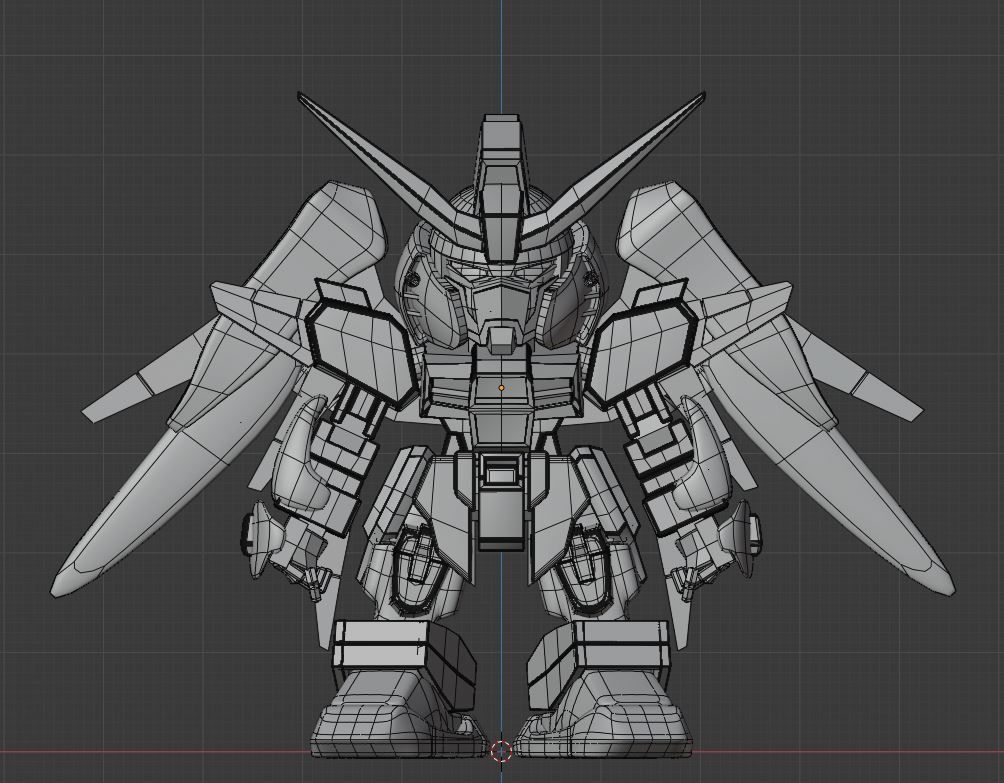Click the red-white 3D cursor between the feet
This screenshot has width=1004, height=783.
tap(501, 750)
